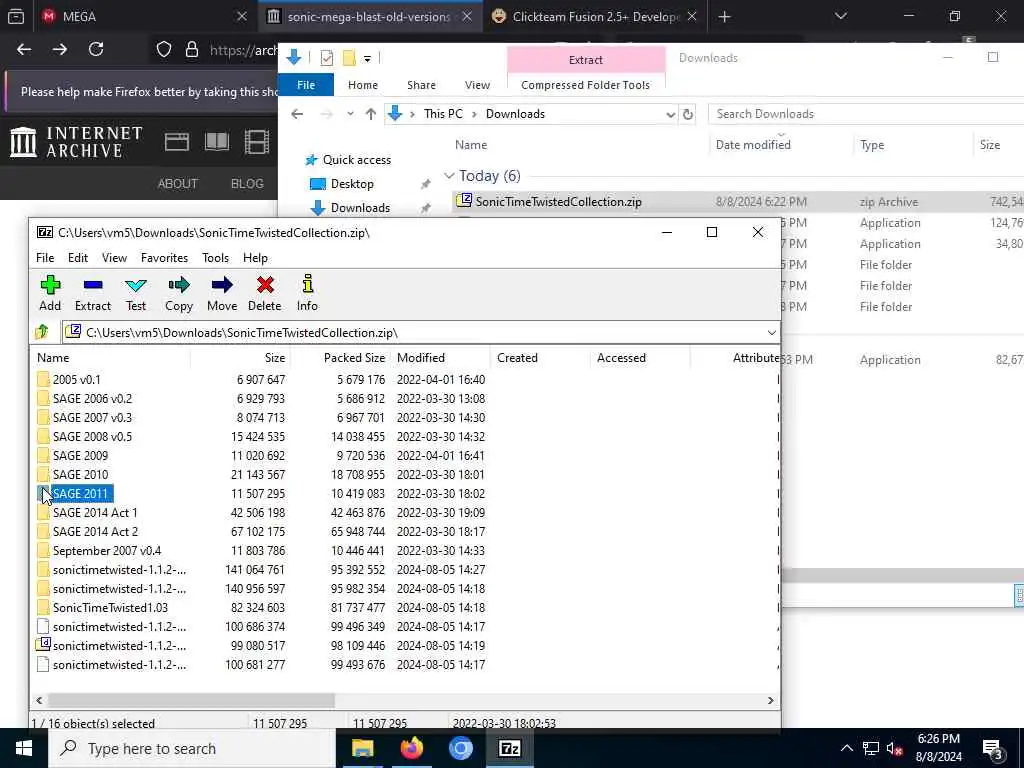Click the Add icon in 7-Zip toolbar
The image size is (1024, 768).
[50, 285]
